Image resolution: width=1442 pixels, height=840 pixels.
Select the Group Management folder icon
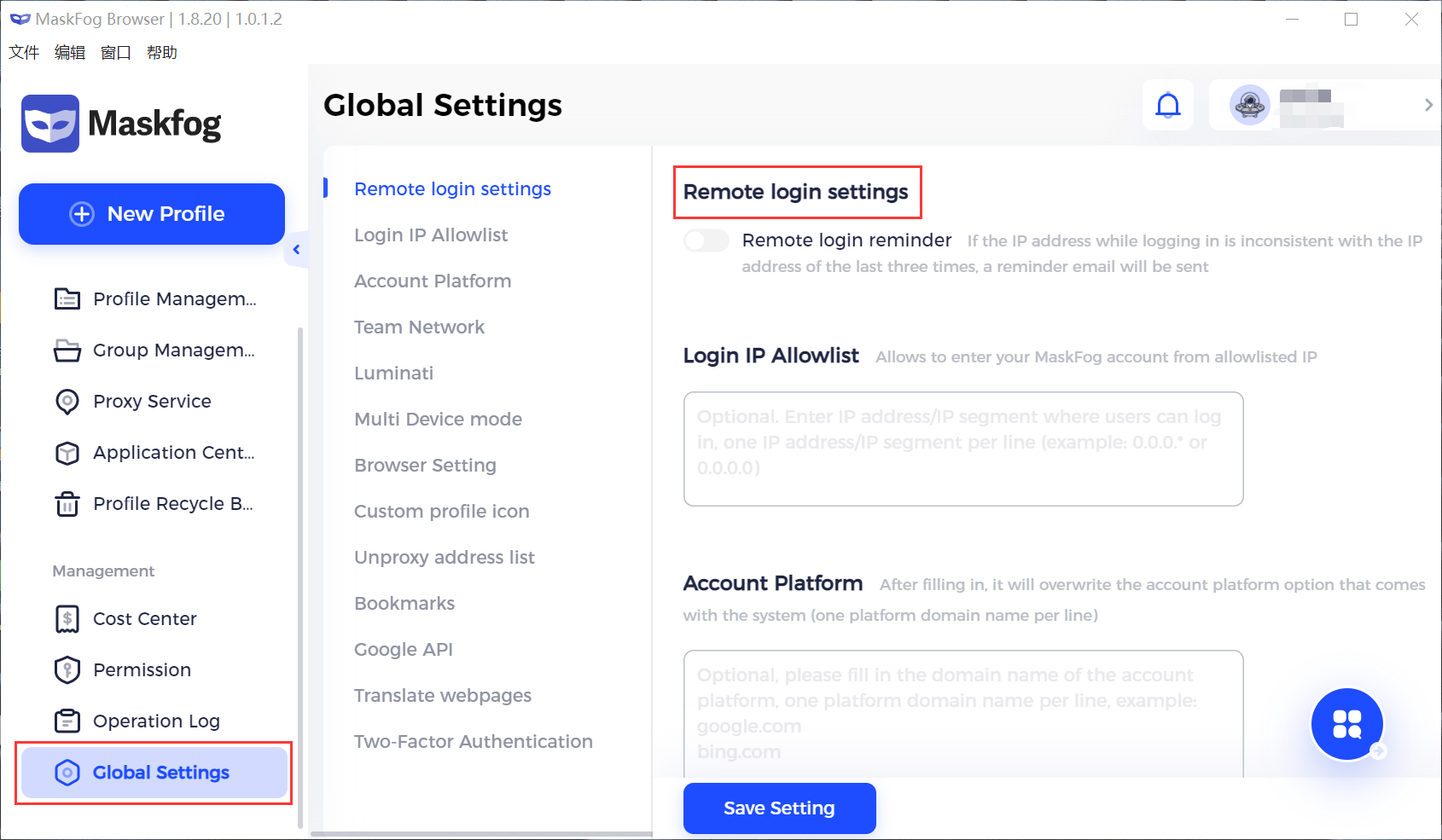(x=67, y=350)
